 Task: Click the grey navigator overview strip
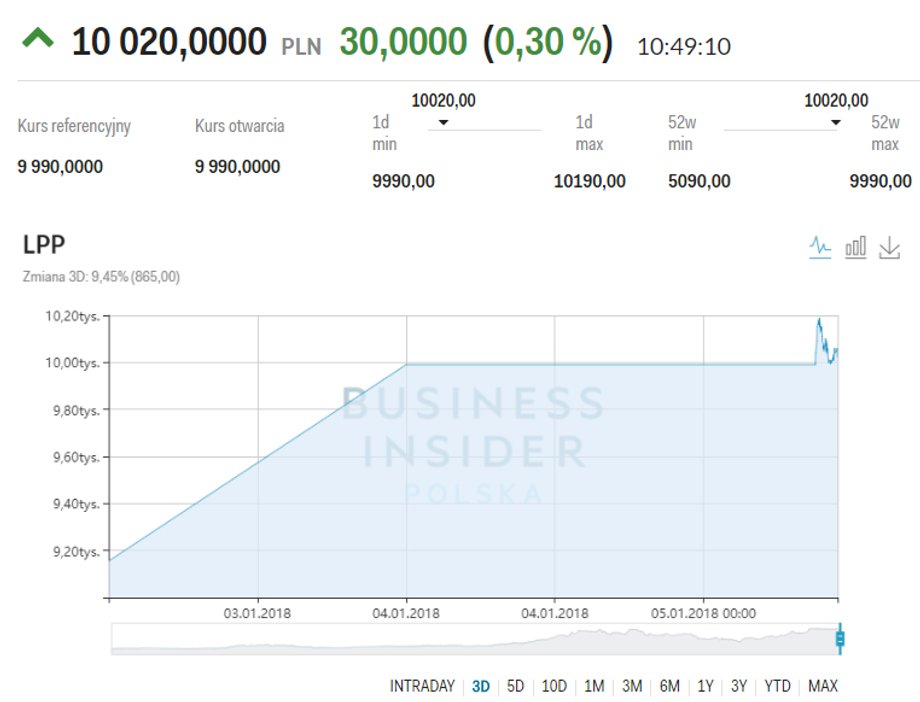(x=474, y=639)
